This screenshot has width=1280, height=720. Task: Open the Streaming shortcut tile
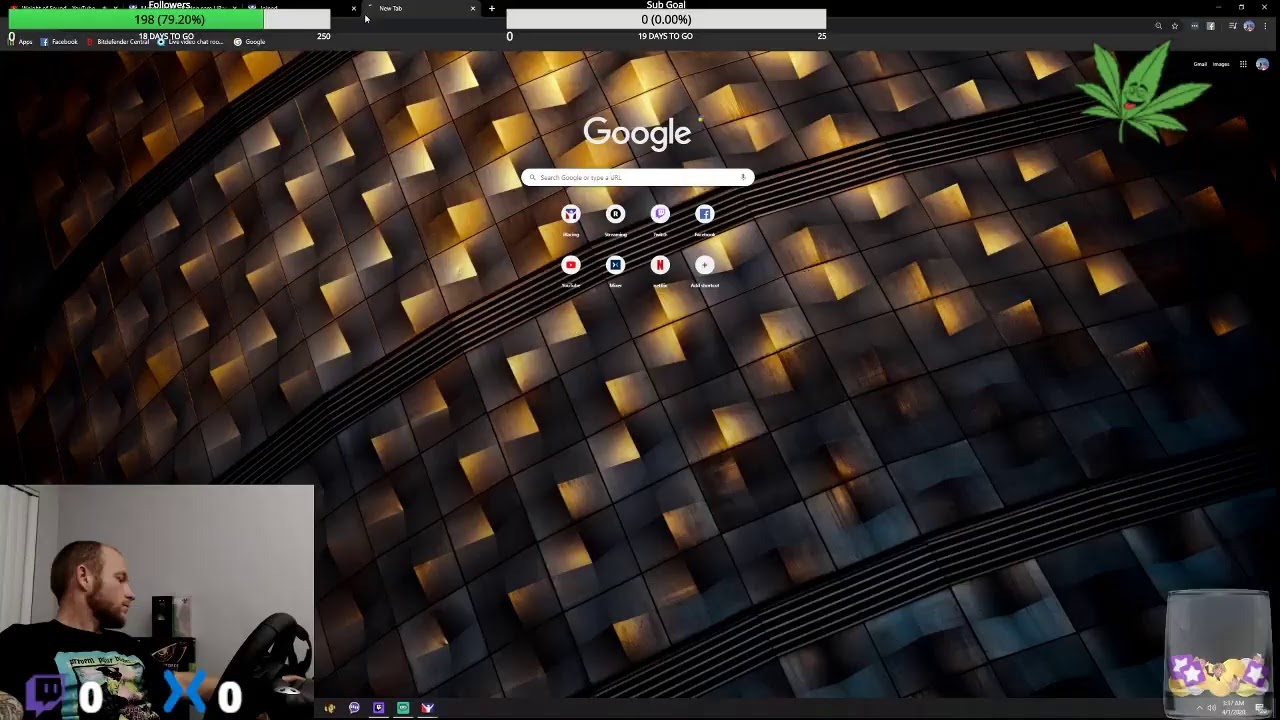pyautogui.click(x=615, y=220)
